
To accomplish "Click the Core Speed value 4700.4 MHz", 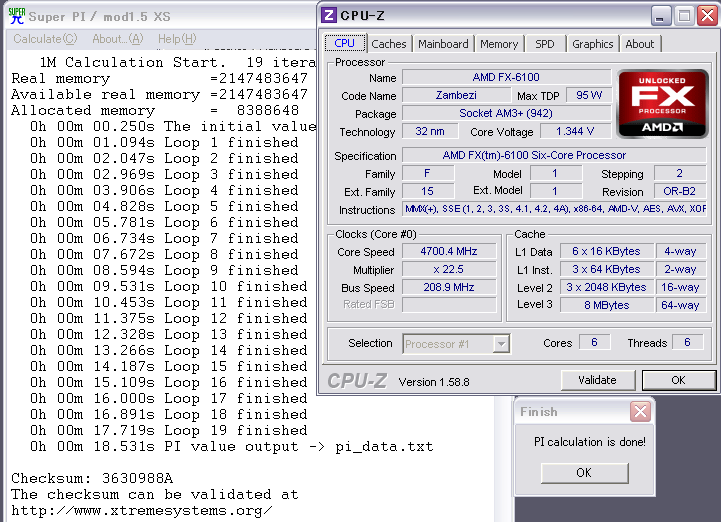I will coord(449,252).
